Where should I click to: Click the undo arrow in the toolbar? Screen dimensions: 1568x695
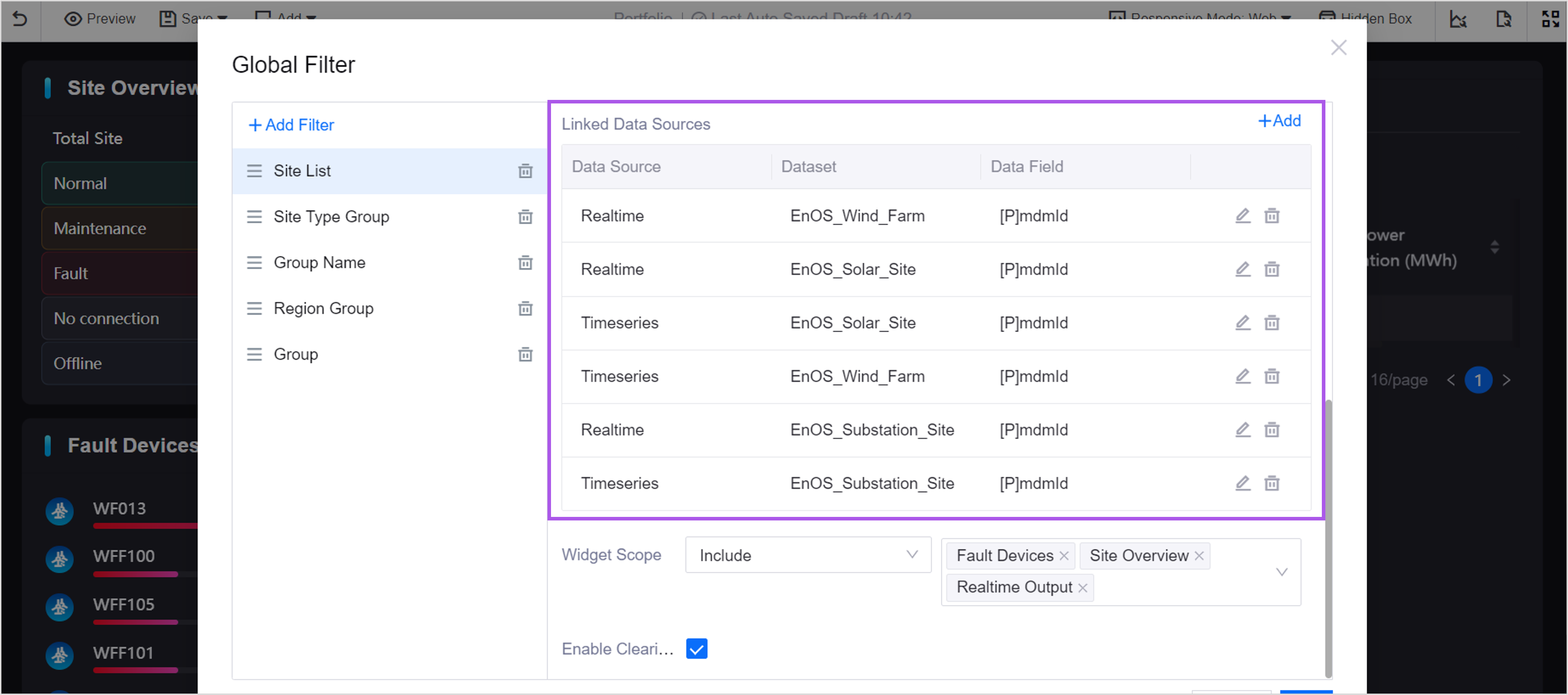(x=20, y=18)
